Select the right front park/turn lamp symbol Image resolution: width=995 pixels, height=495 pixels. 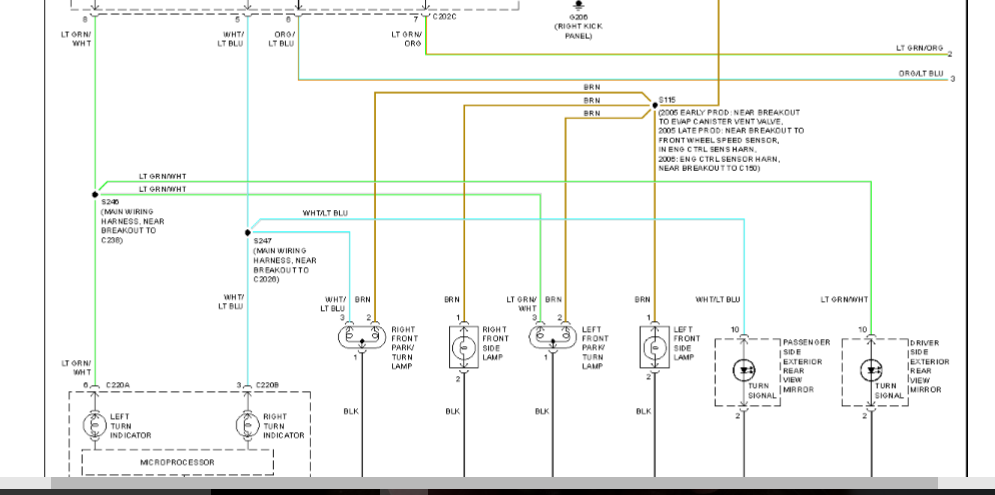pyautogui.click(x=361, y=337)
